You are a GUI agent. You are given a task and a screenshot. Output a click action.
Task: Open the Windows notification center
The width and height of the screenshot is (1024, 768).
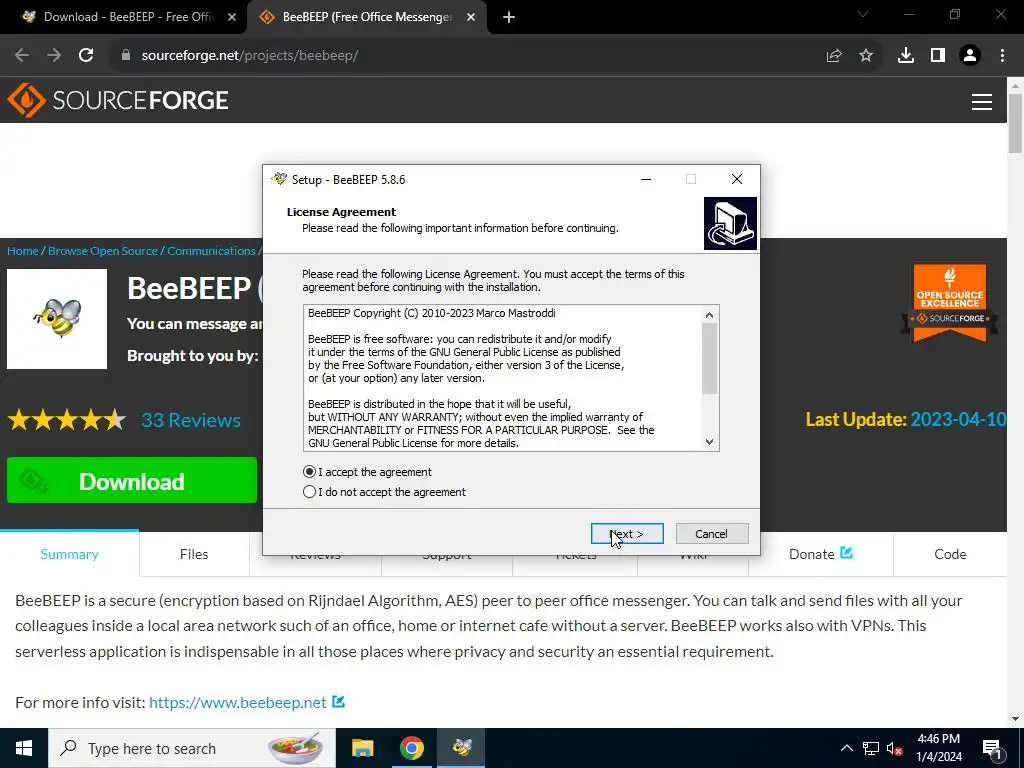[x=993, y=748]
